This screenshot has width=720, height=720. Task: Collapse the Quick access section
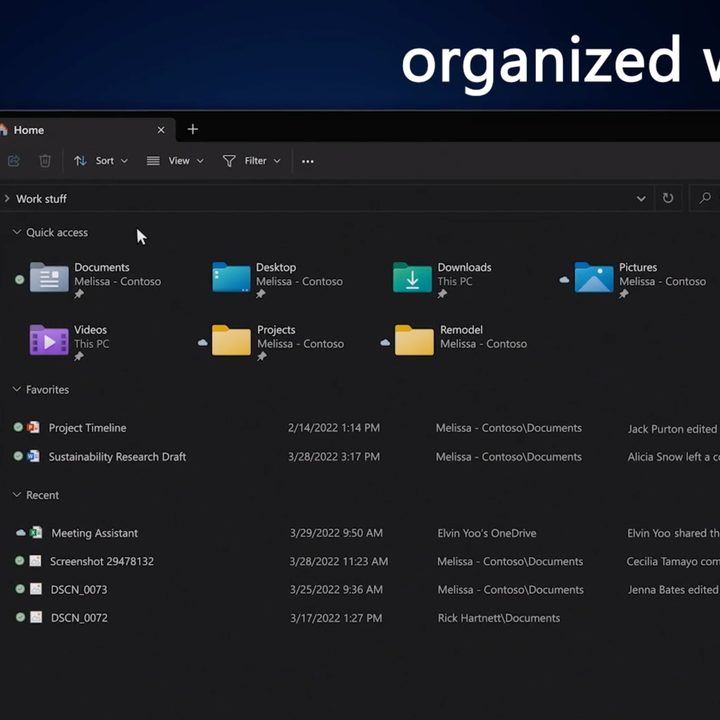pyautogui.click(x=17, y=232)
